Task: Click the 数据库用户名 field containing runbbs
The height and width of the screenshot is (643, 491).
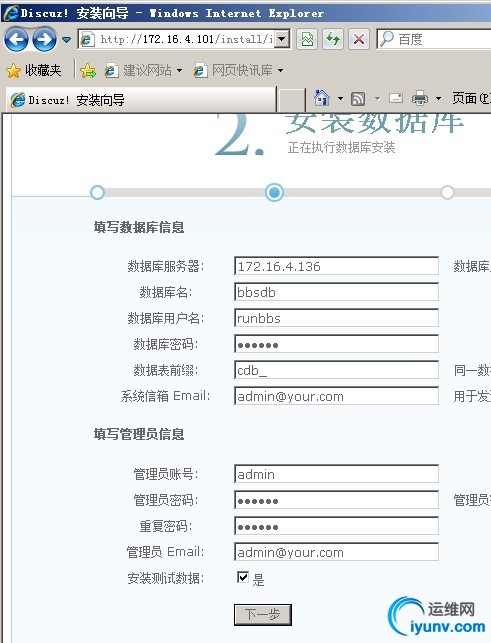Action: tap(336, 318)
